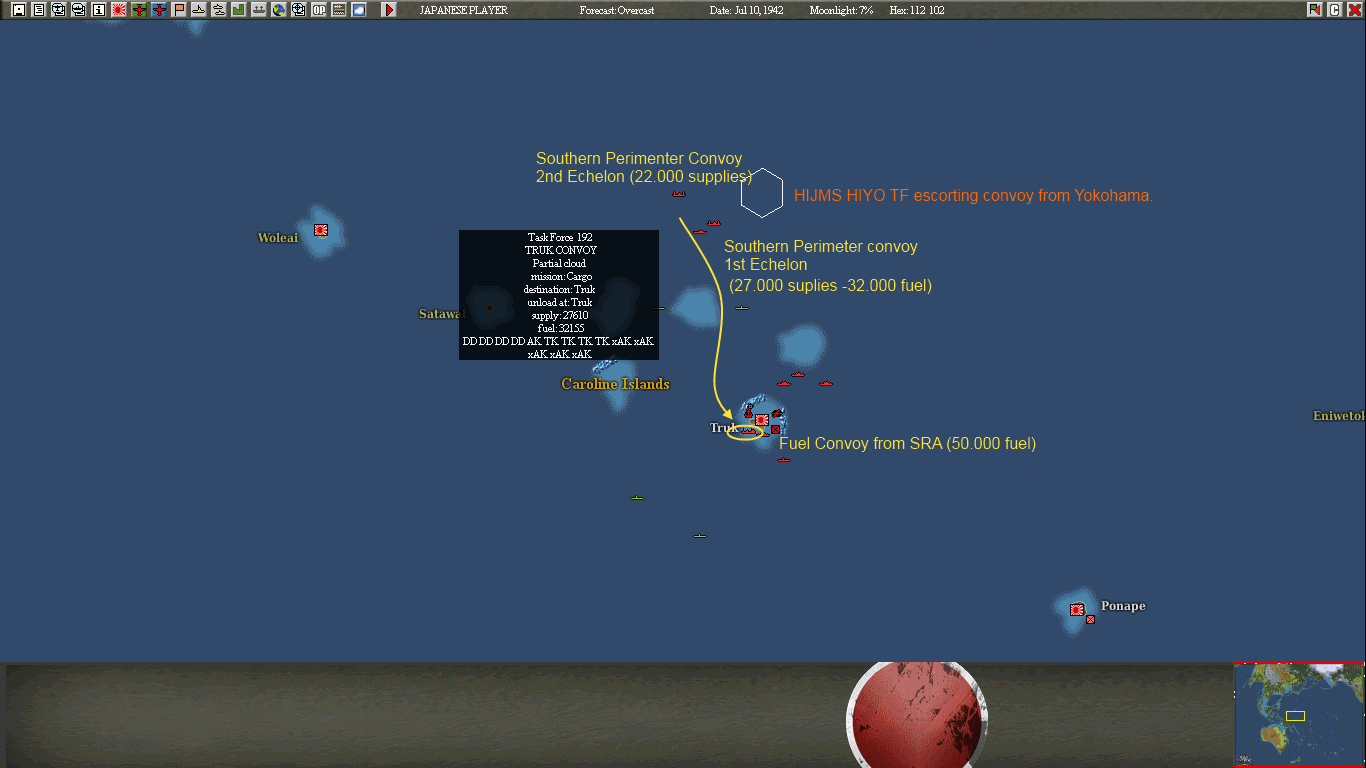Click the green land shape toolbar icon
This screenshot has width=1366, height=768.
point(239,10)
